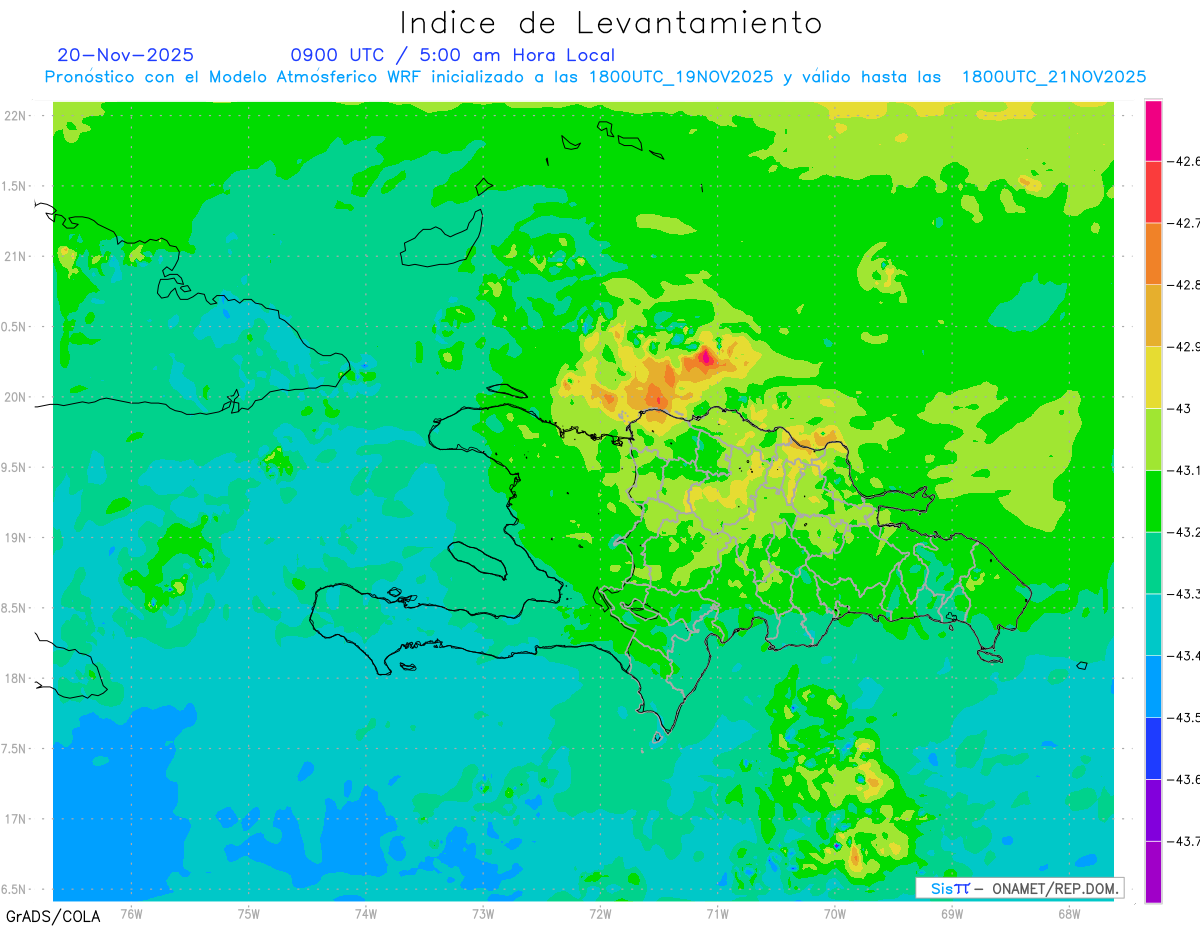
Task: Pick the cyan swatch between -43.3 and -43.4
Action: click(1153, 624)
